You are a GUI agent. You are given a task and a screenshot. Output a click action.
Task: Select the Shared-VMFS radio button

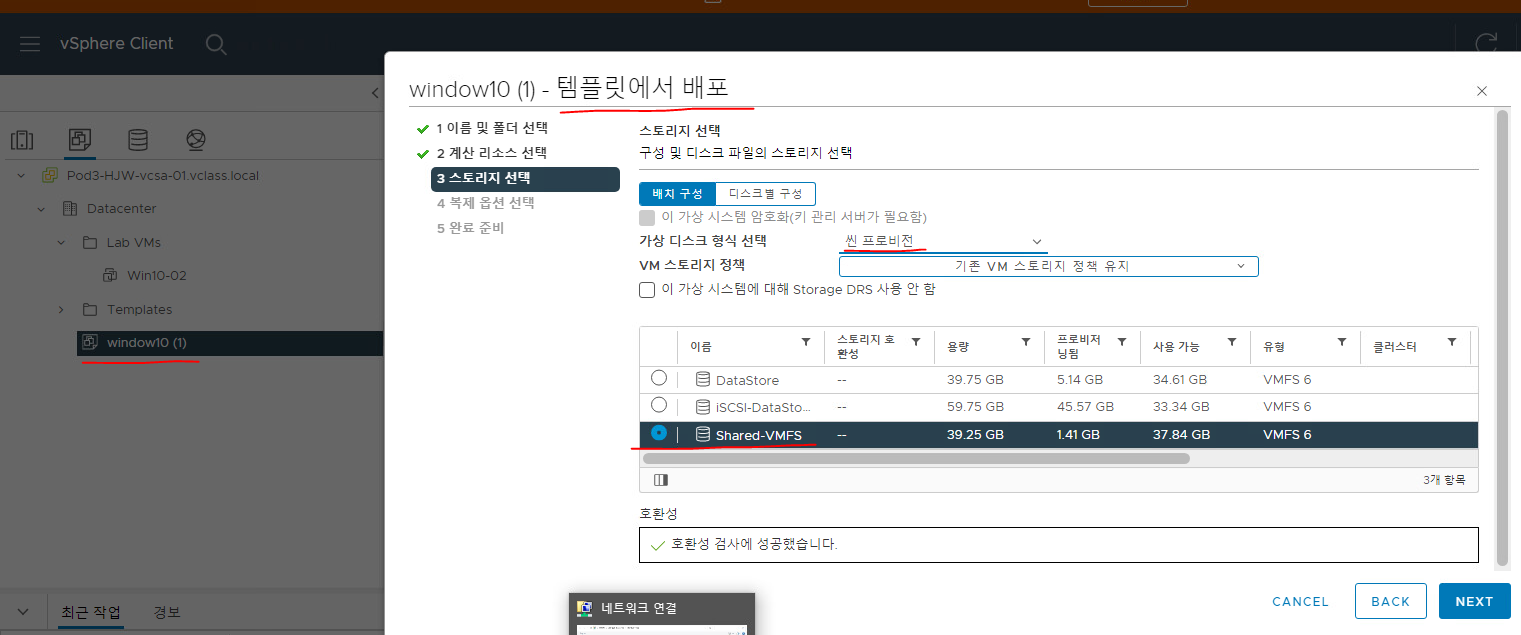658,433
